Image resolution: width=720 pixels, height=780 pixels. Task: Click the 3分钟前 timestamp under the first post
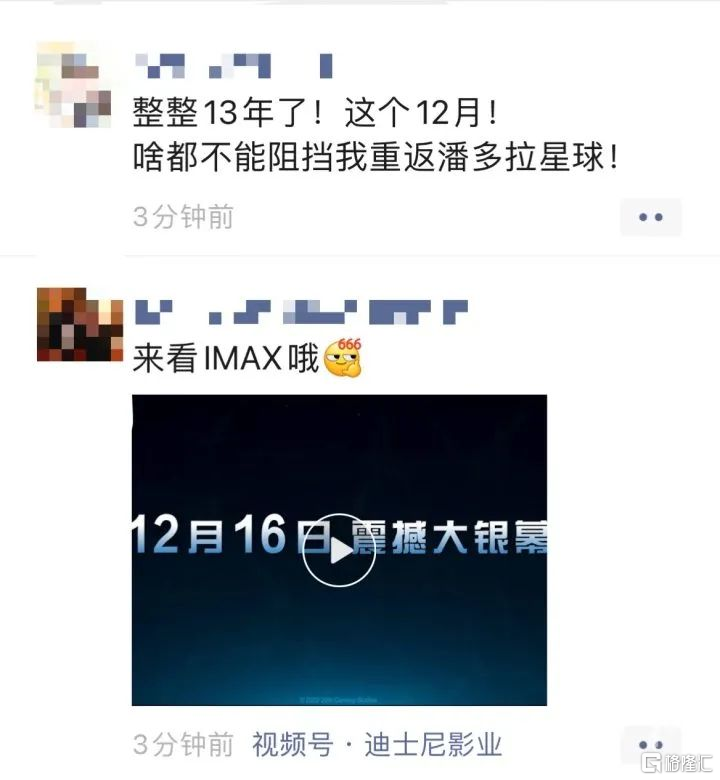(x=183, y=217)
